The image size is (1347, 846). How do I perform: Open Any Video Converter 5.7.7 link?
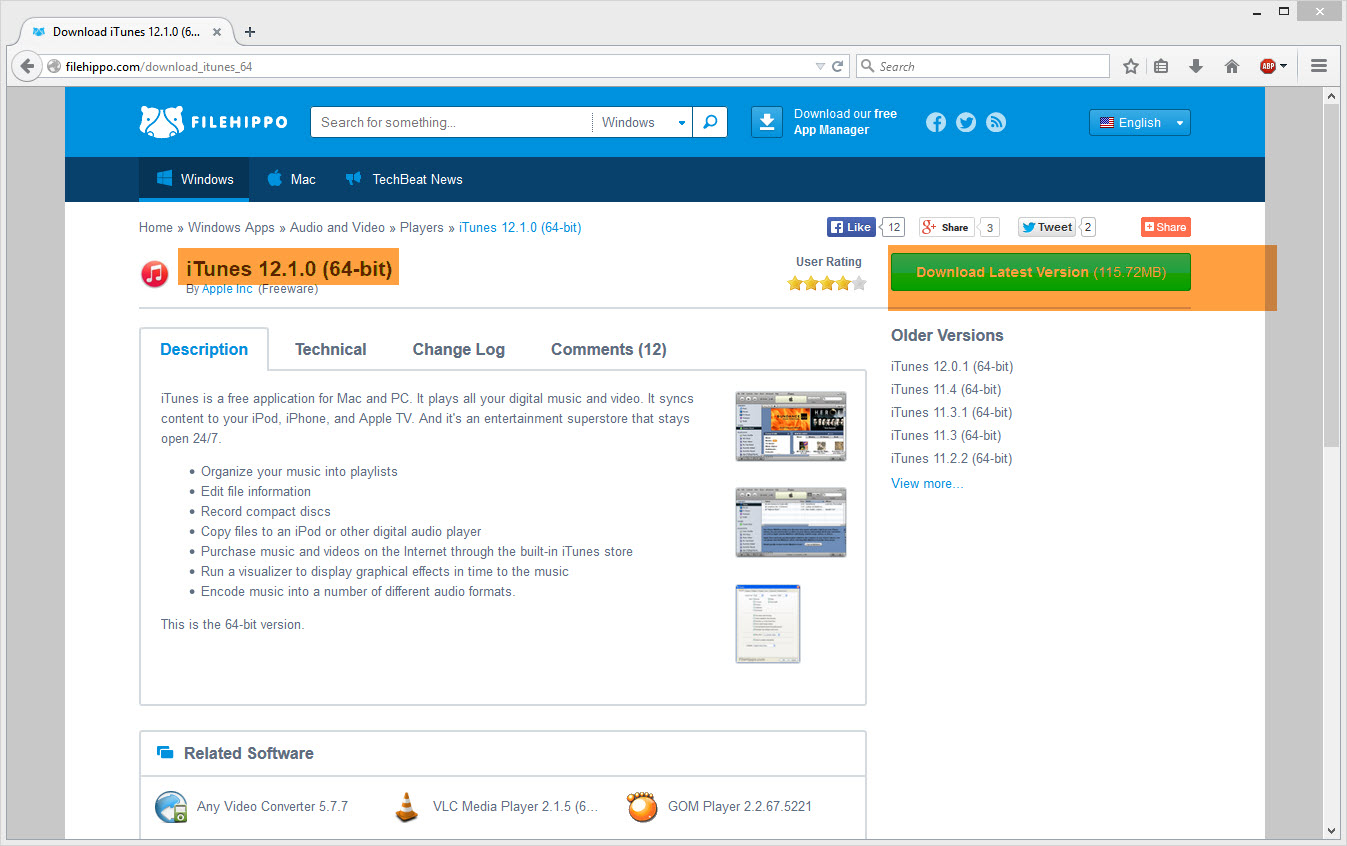tap(272, 806)
